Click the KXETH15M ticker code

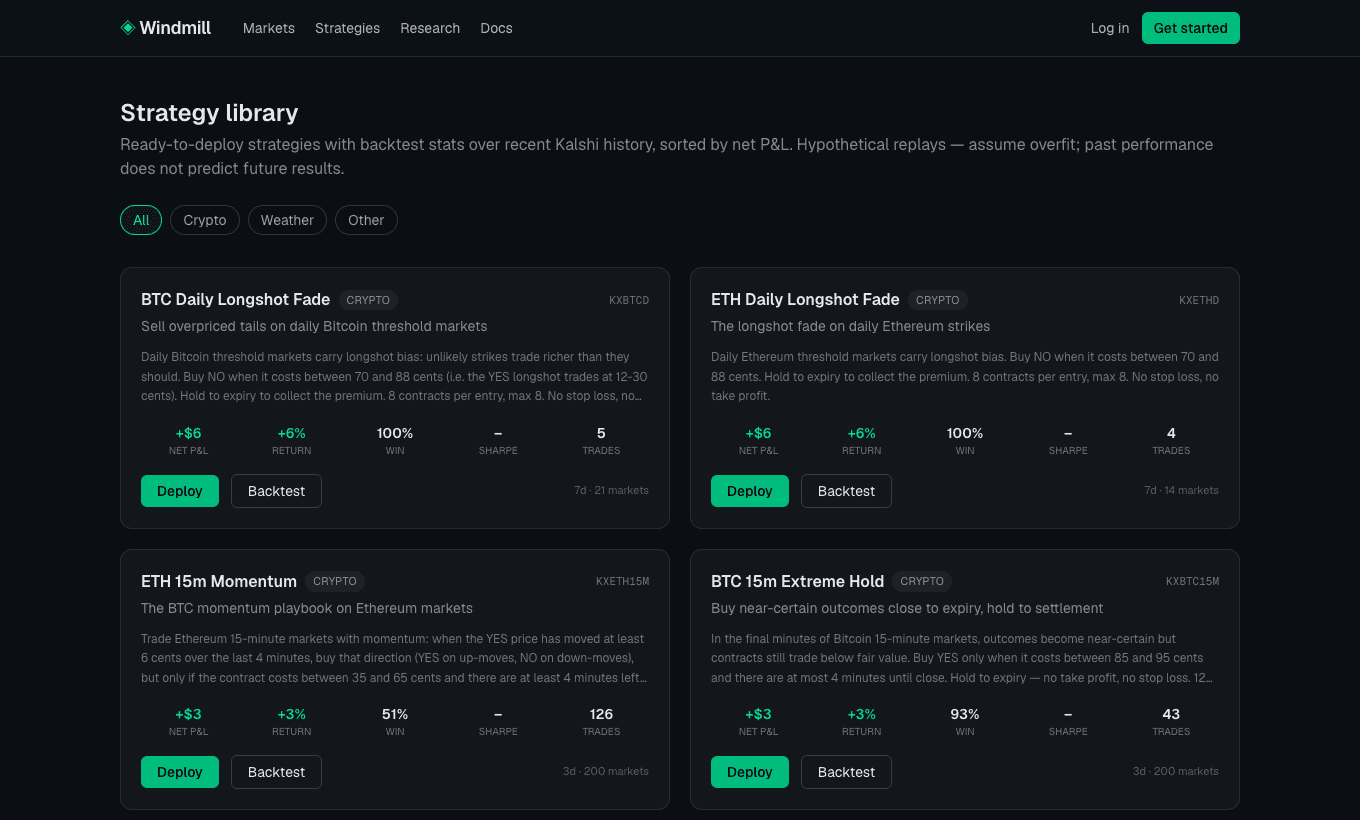622,581
